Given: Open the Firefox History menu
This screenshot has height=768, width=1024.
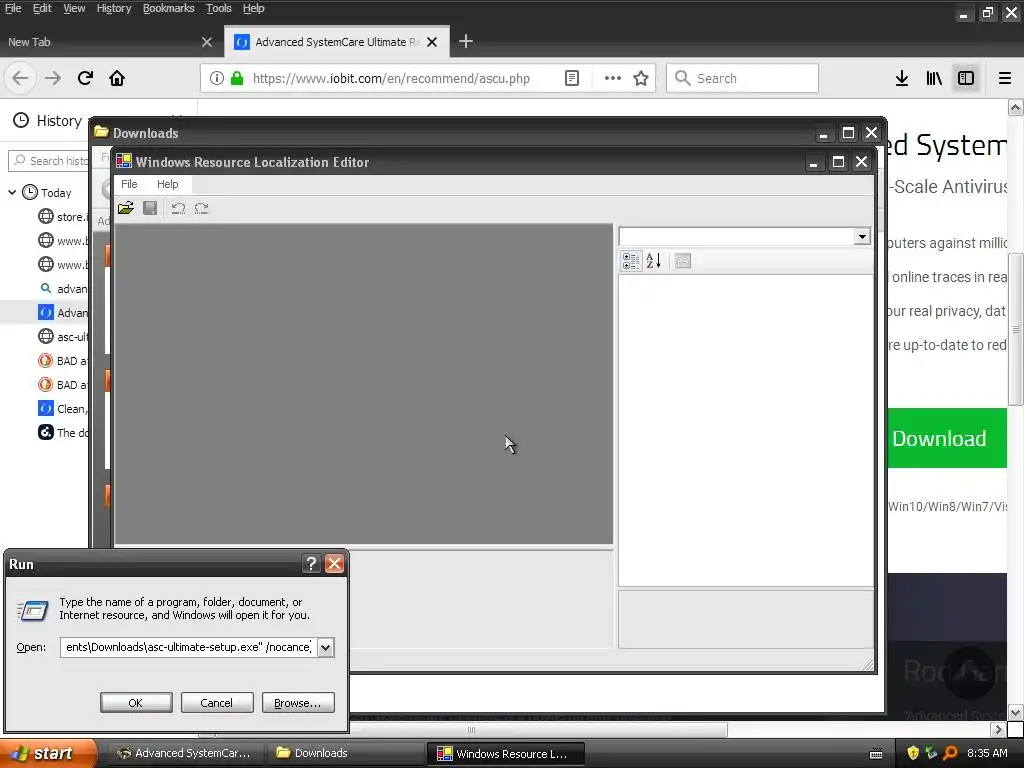Looking at the screenshot, I should click(114, 8).
